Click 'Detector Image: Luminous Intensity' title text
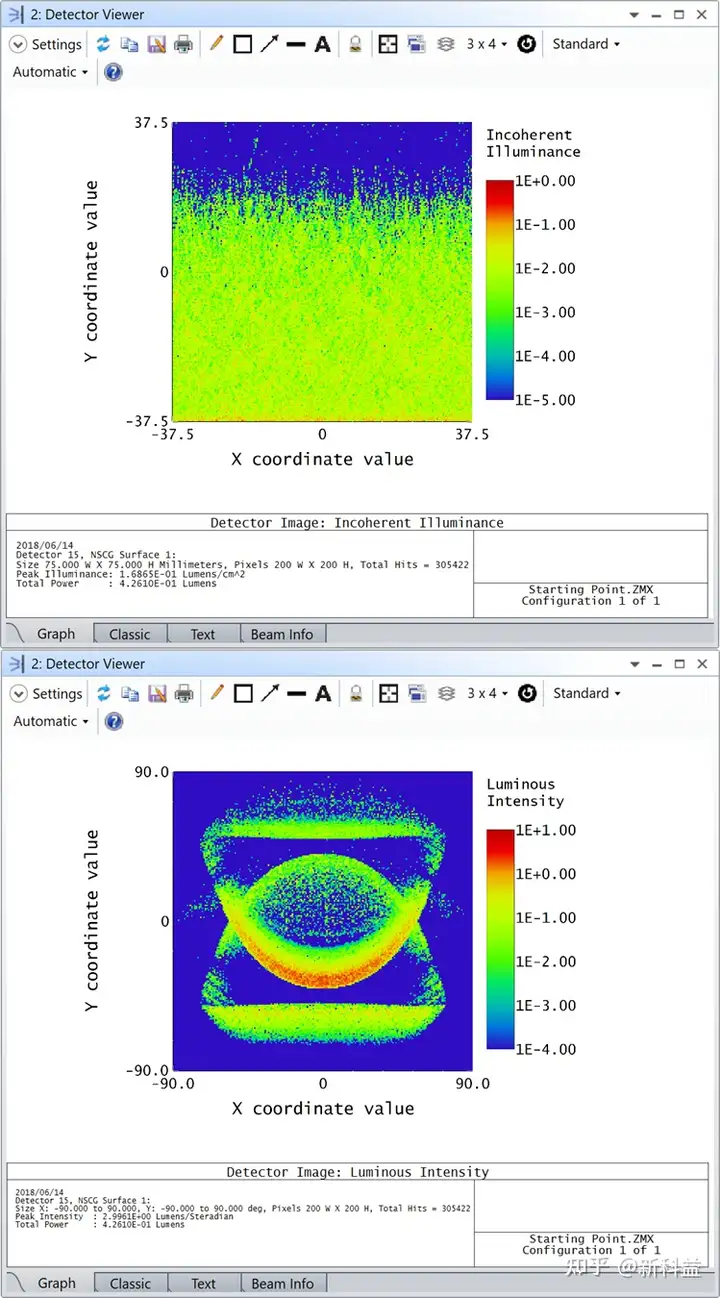Image resolution: width=720 pixels, height=1298 pixels. click(358, 1171)
